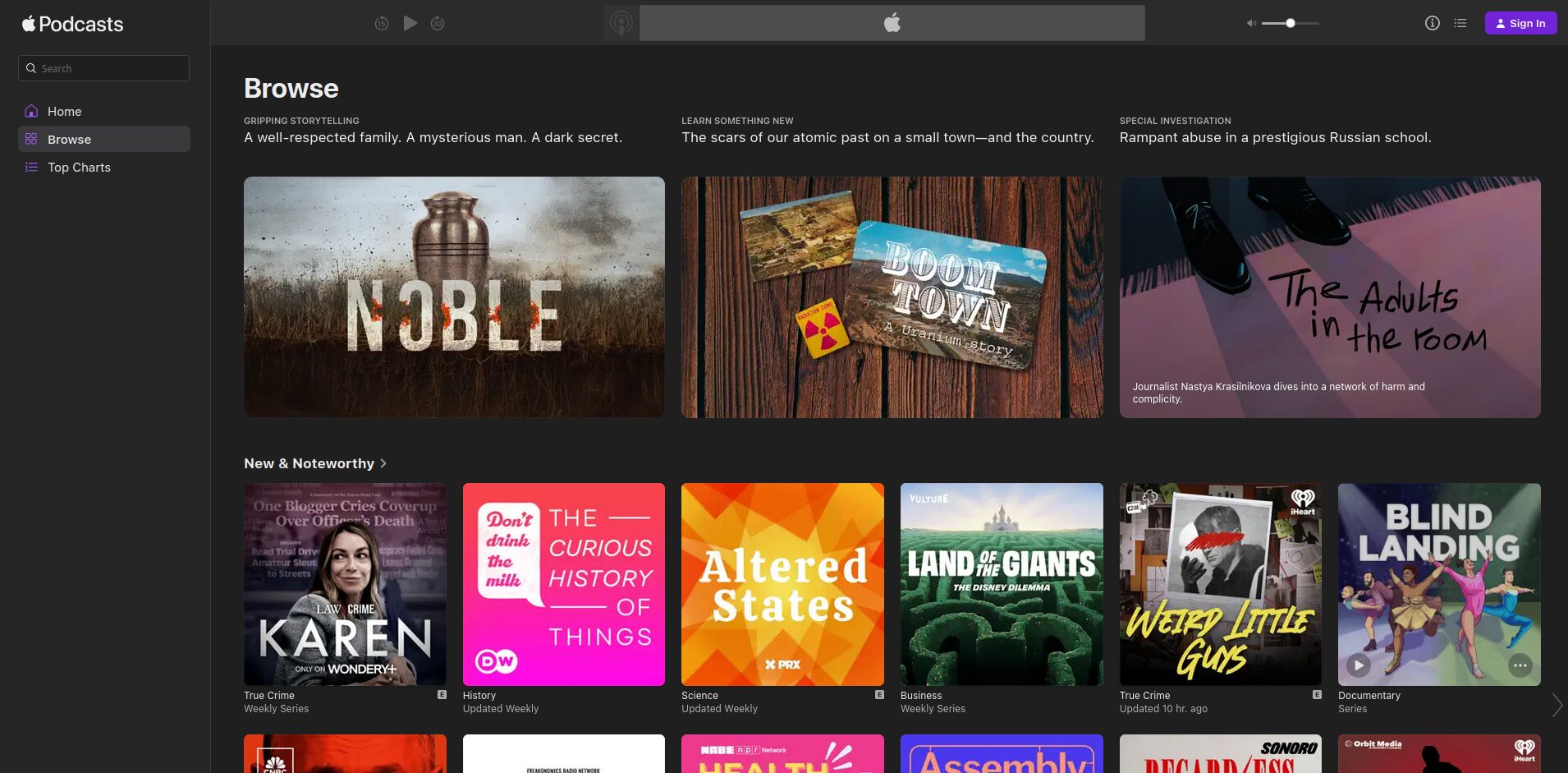
Task: Adjust the volume slider
Action: click(x=1291, y=23)
